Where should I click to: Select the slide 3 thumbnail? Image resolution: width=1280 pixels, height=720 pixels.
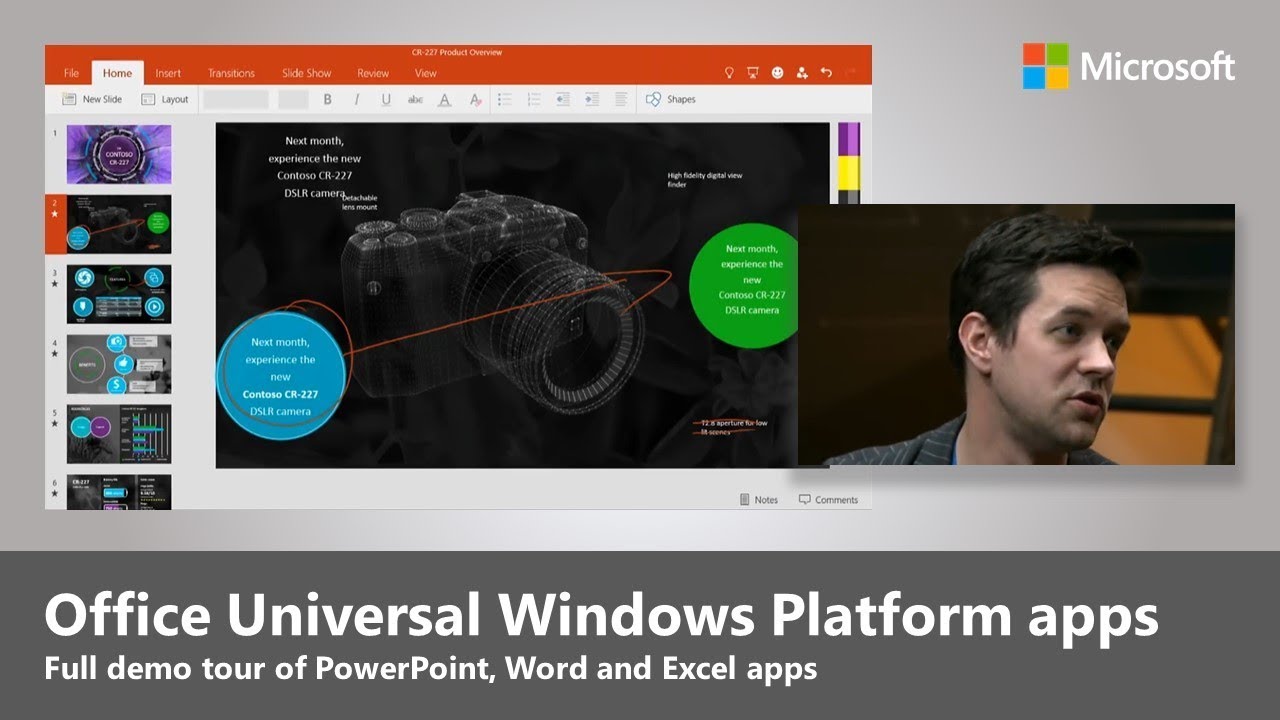click(119, 294)
